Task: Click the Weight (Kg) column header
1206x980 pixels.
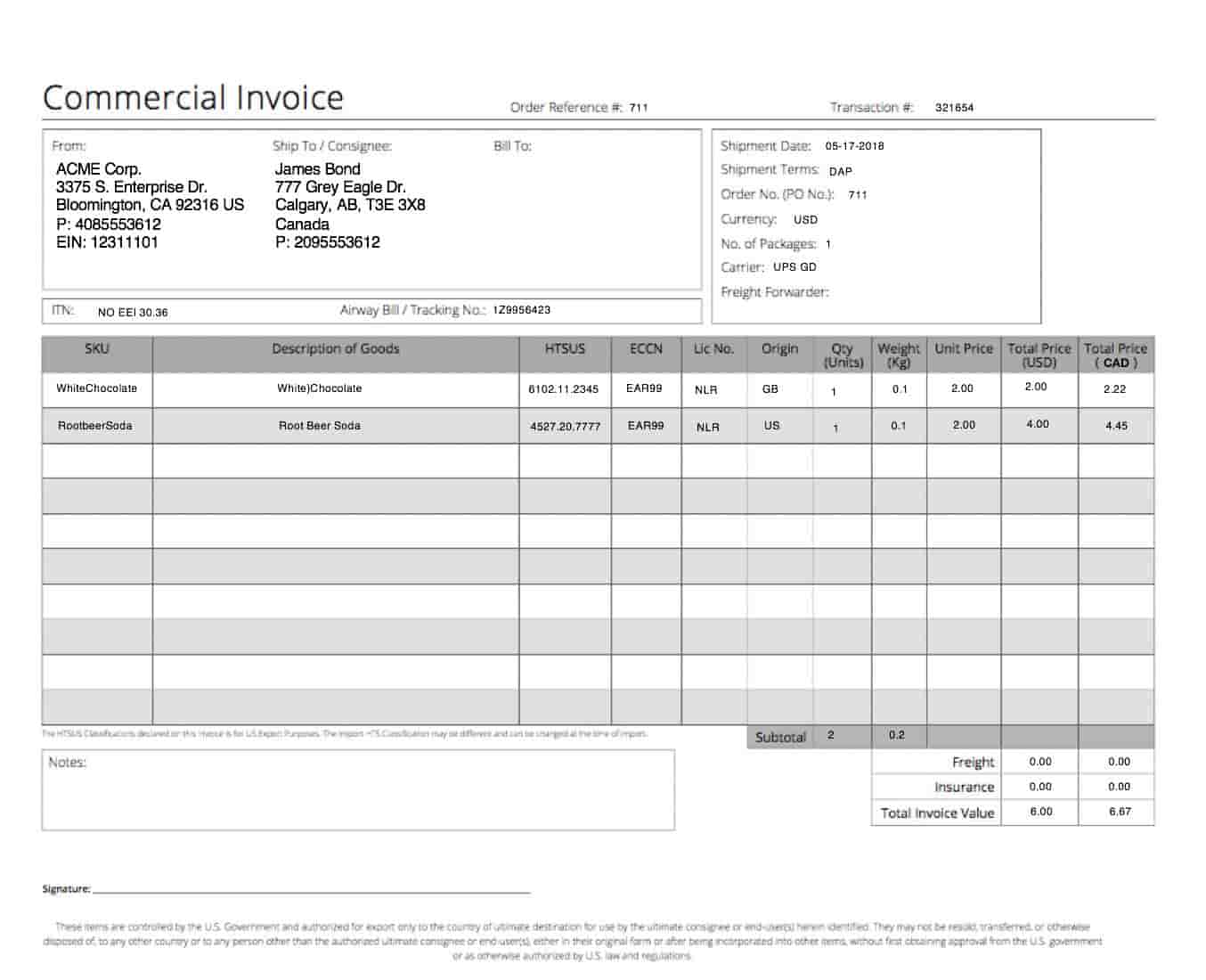Action: tap(899, 355)
